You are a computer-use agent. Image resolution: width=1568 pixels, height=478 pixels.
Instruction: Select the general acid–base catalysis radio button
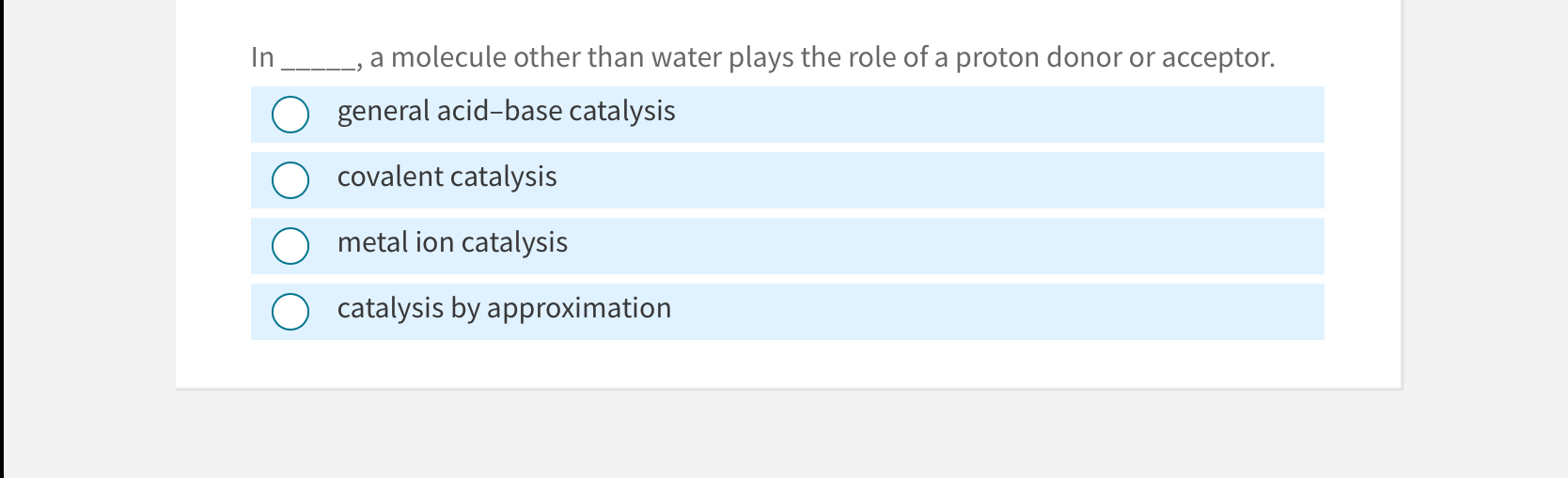coord(290,115)
